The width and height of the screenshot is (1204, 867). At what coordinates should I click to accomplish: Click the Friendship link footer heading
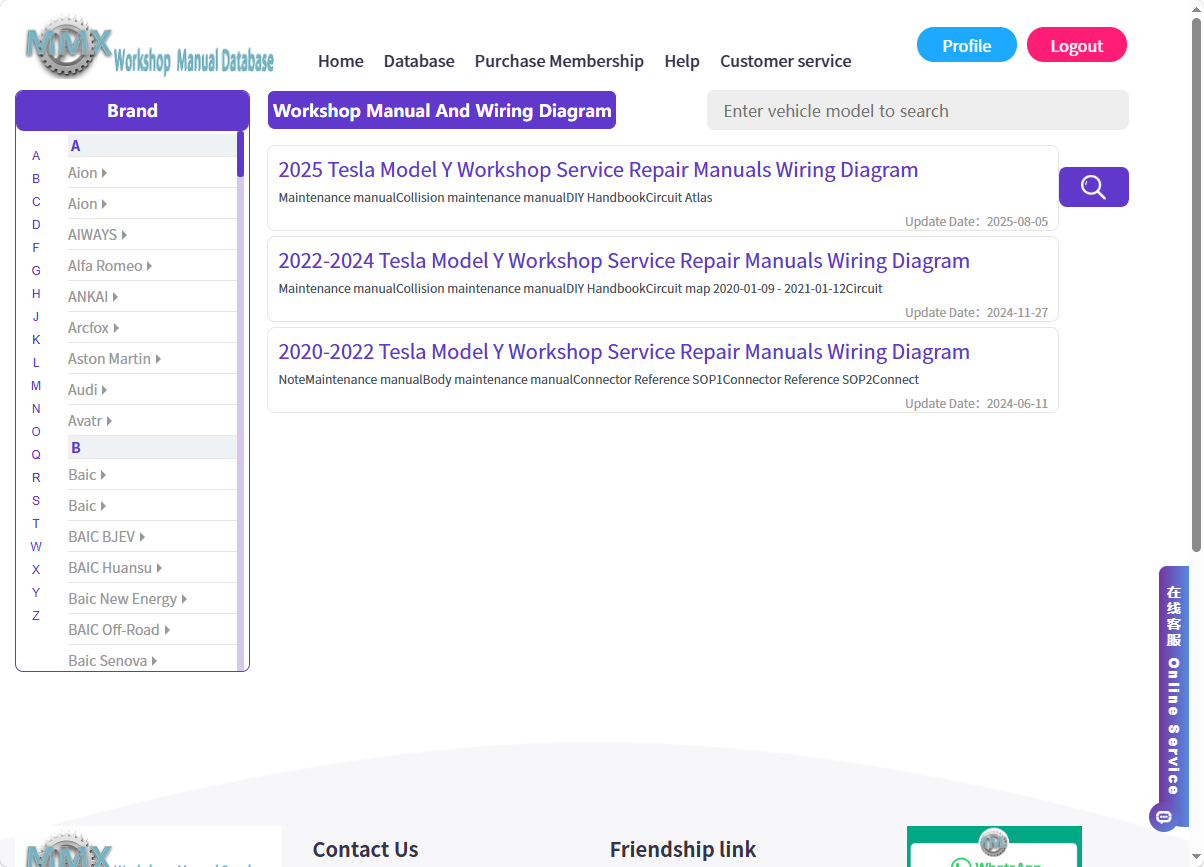coord(683,850)
